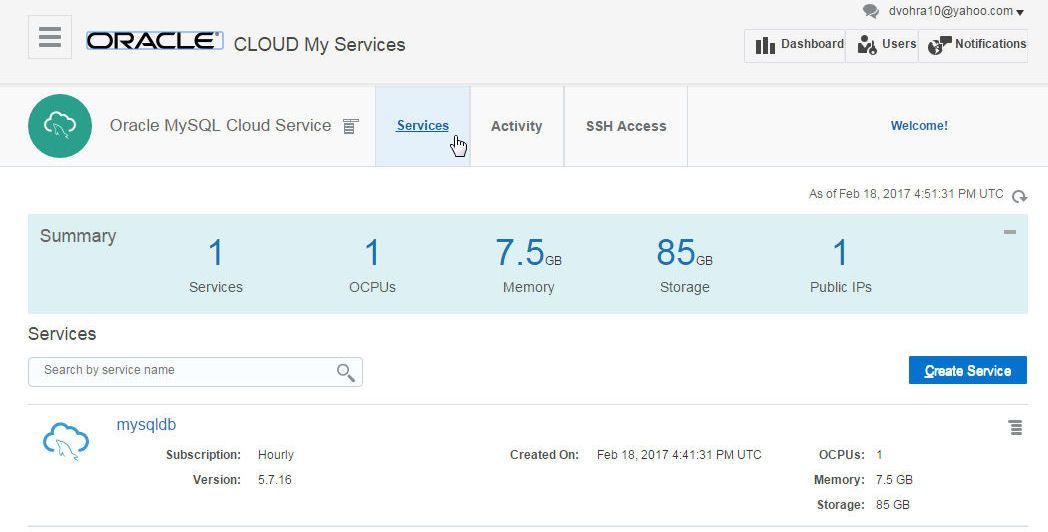Image resolution: width=1048 pixels, height=532 pixels.
Task: Click the mysqldb cloud dolphin icon
Action: [66, 441]
